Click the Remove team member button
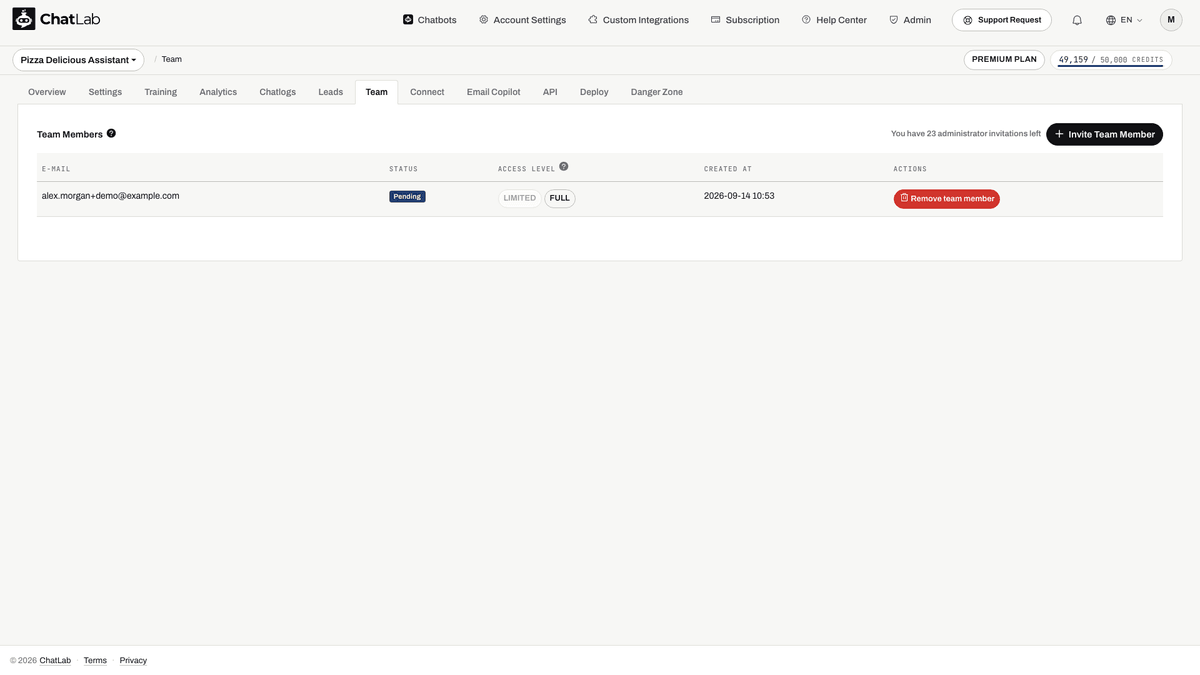The image size is (1200, 675). point(947,199)
